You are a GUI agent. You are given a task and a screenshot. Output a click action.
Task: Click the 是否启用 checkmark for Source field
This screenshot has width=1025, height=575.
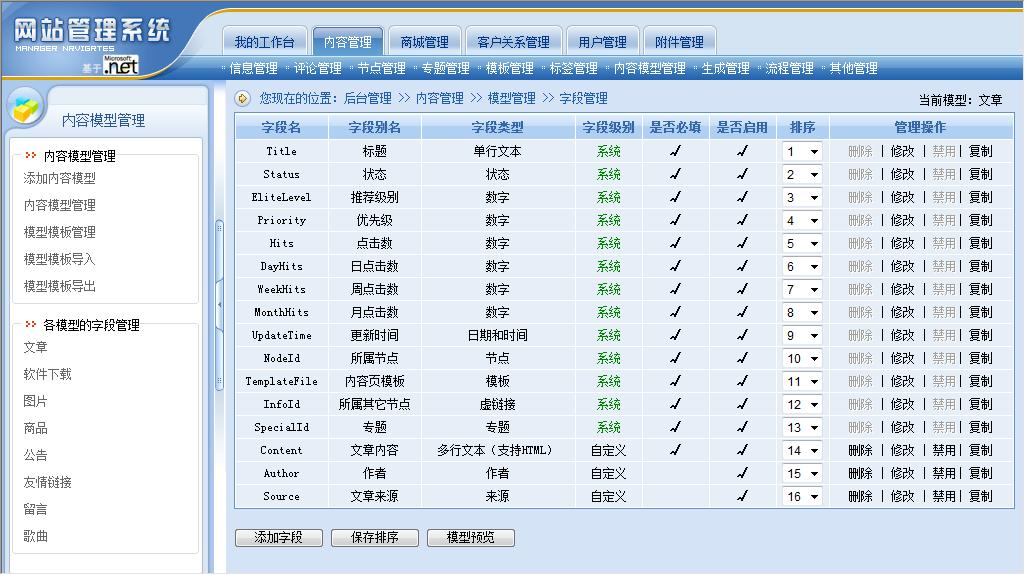tap(742, 496)
